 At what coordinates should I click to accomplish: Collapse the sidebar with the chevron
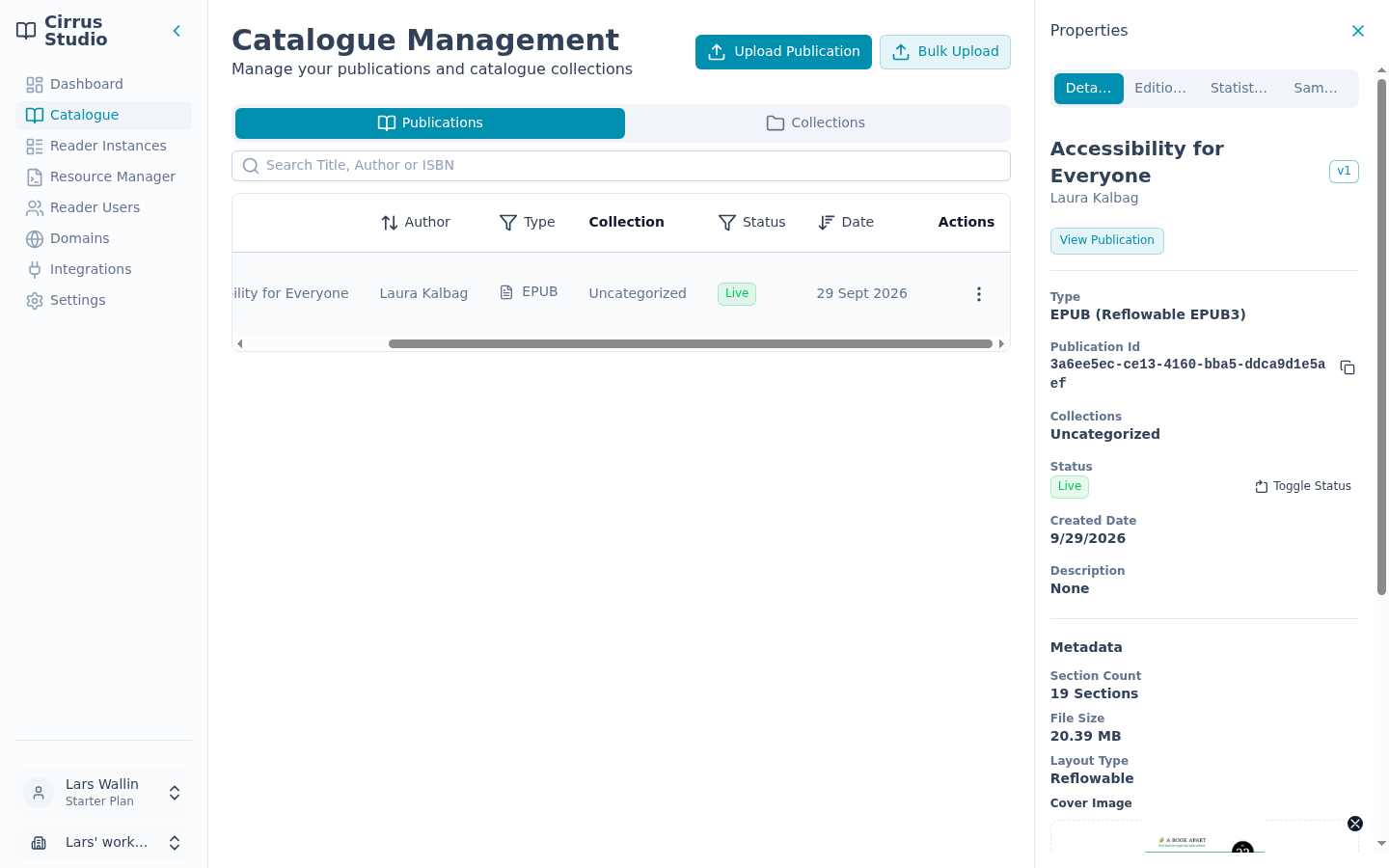177,31
